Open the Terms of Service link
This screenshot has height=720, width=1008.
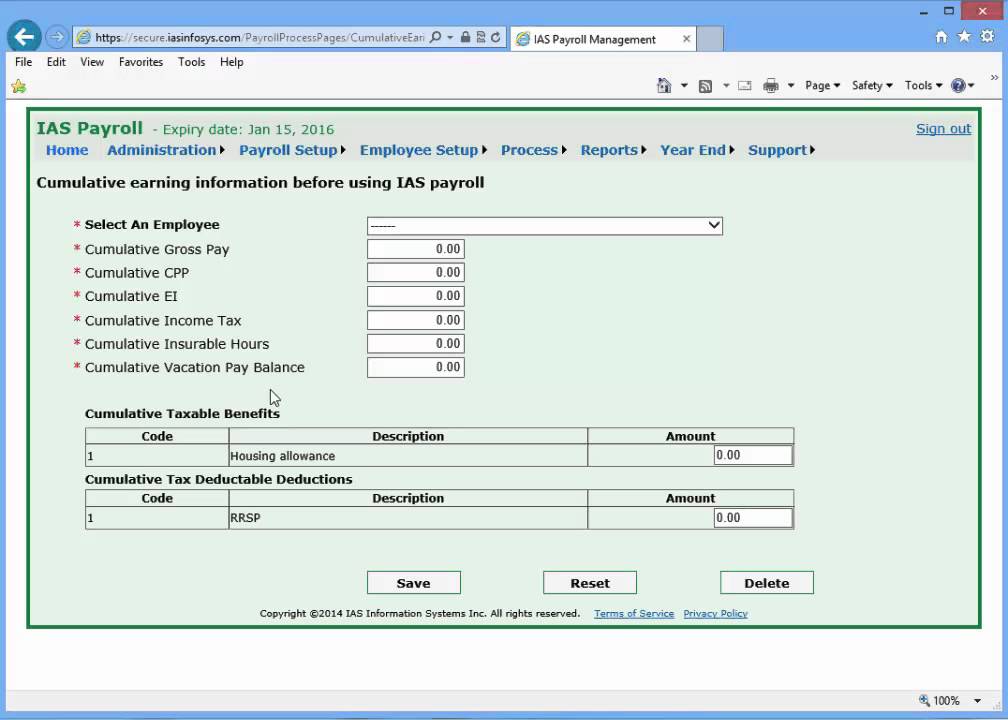tap(634, 613)
